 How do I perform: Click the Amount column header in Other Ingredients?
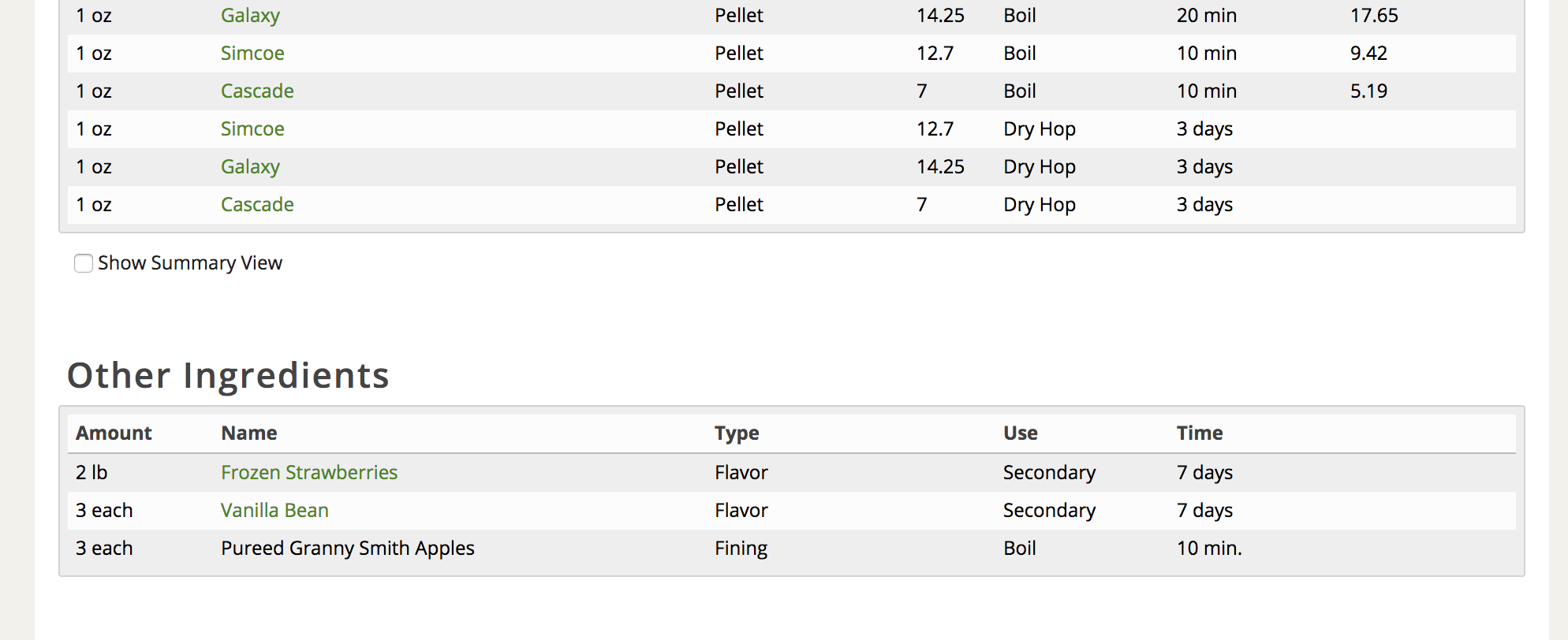pyautogui.click(x=114, y=433)
